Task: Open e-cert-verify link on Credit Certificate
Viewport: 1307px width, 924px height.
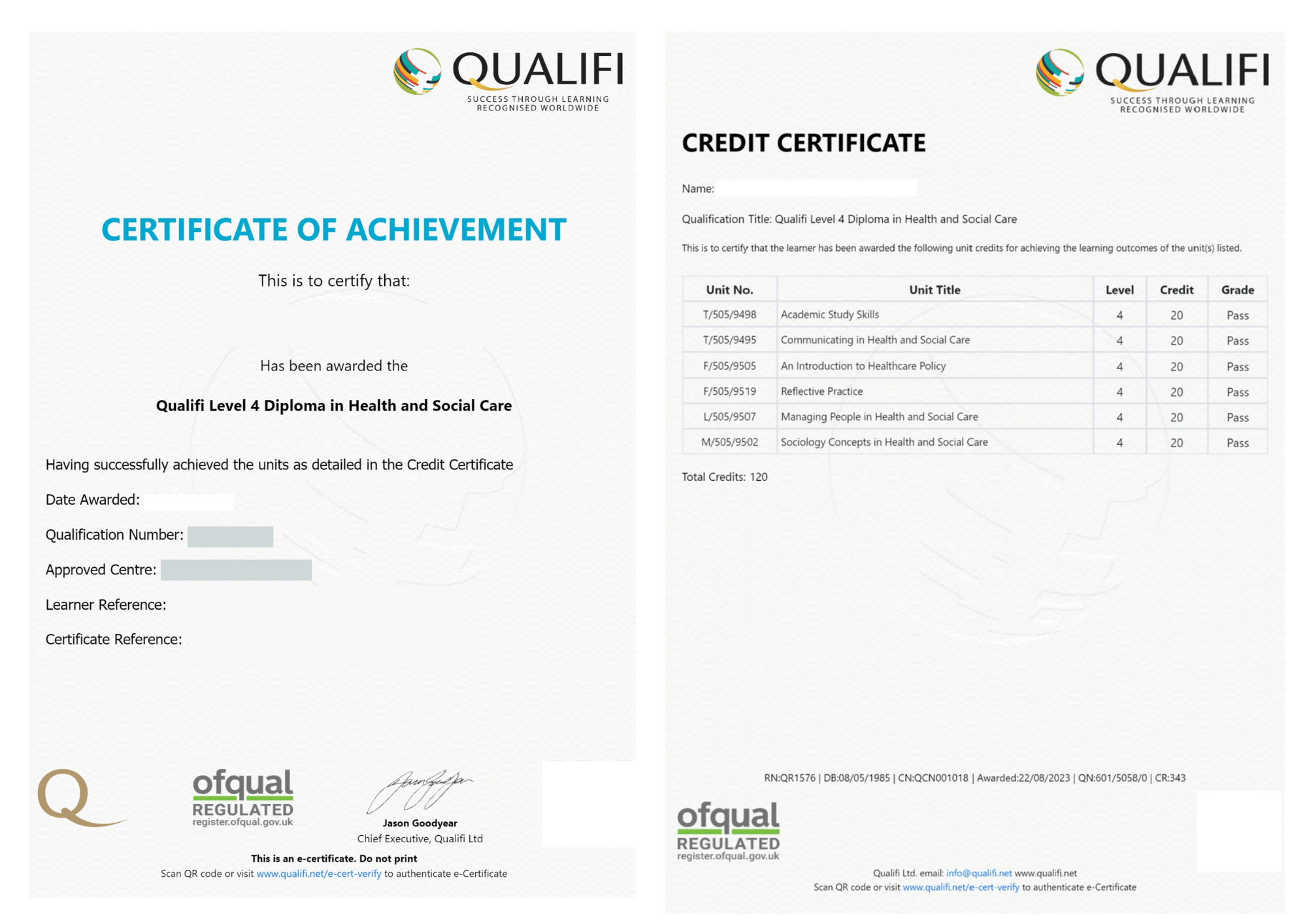Action: coord(961,887)
